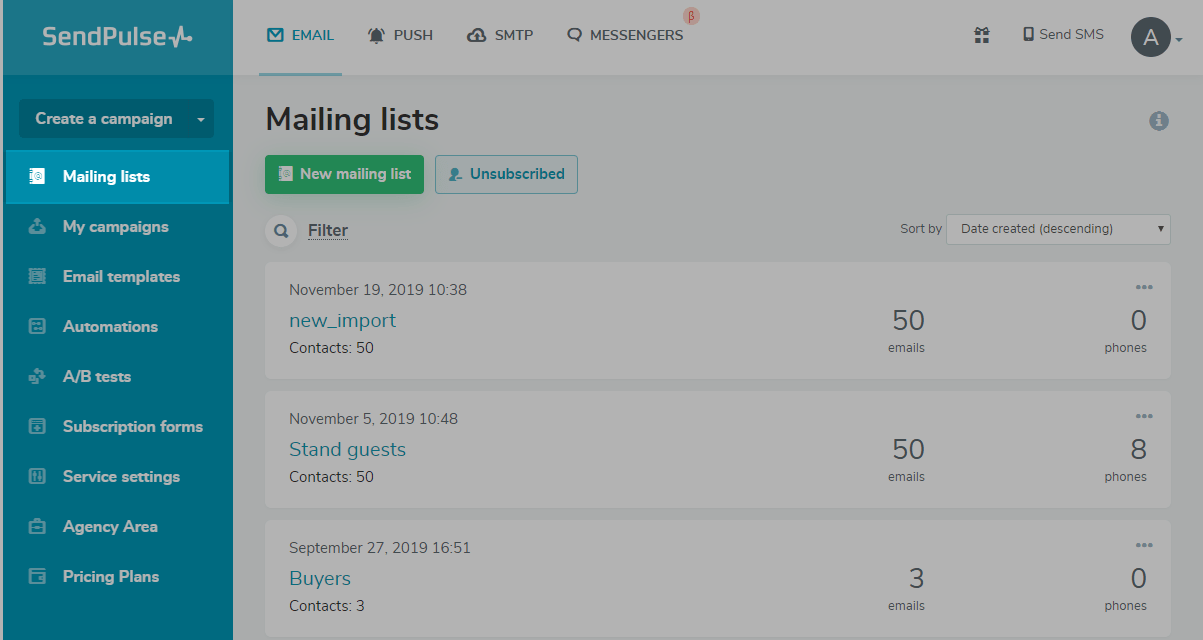Expand the Sort by dropdown

pos(1058,229)
